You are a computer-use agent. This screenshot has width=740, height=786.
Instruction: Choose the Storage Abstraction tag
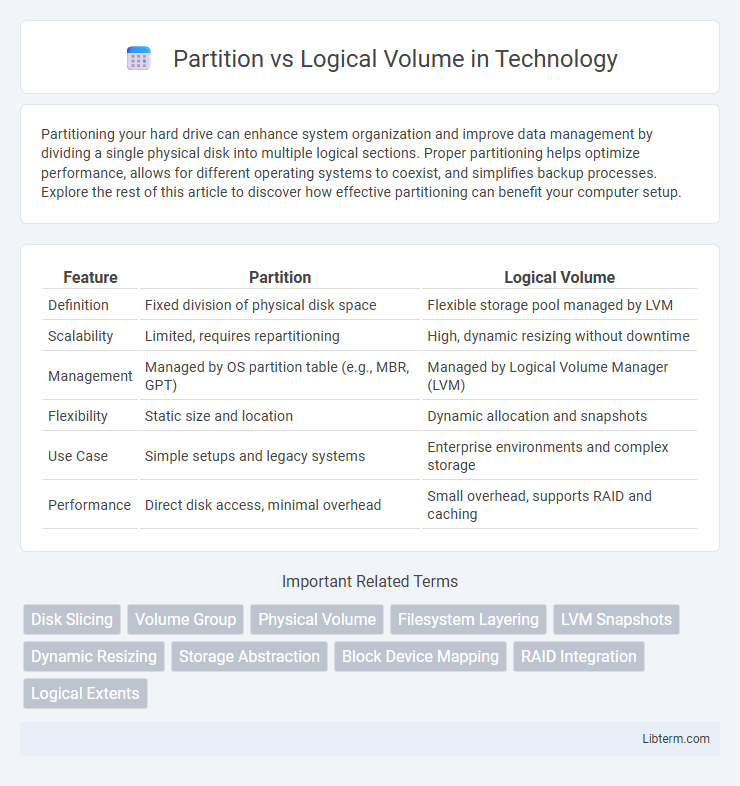(249, 656)
